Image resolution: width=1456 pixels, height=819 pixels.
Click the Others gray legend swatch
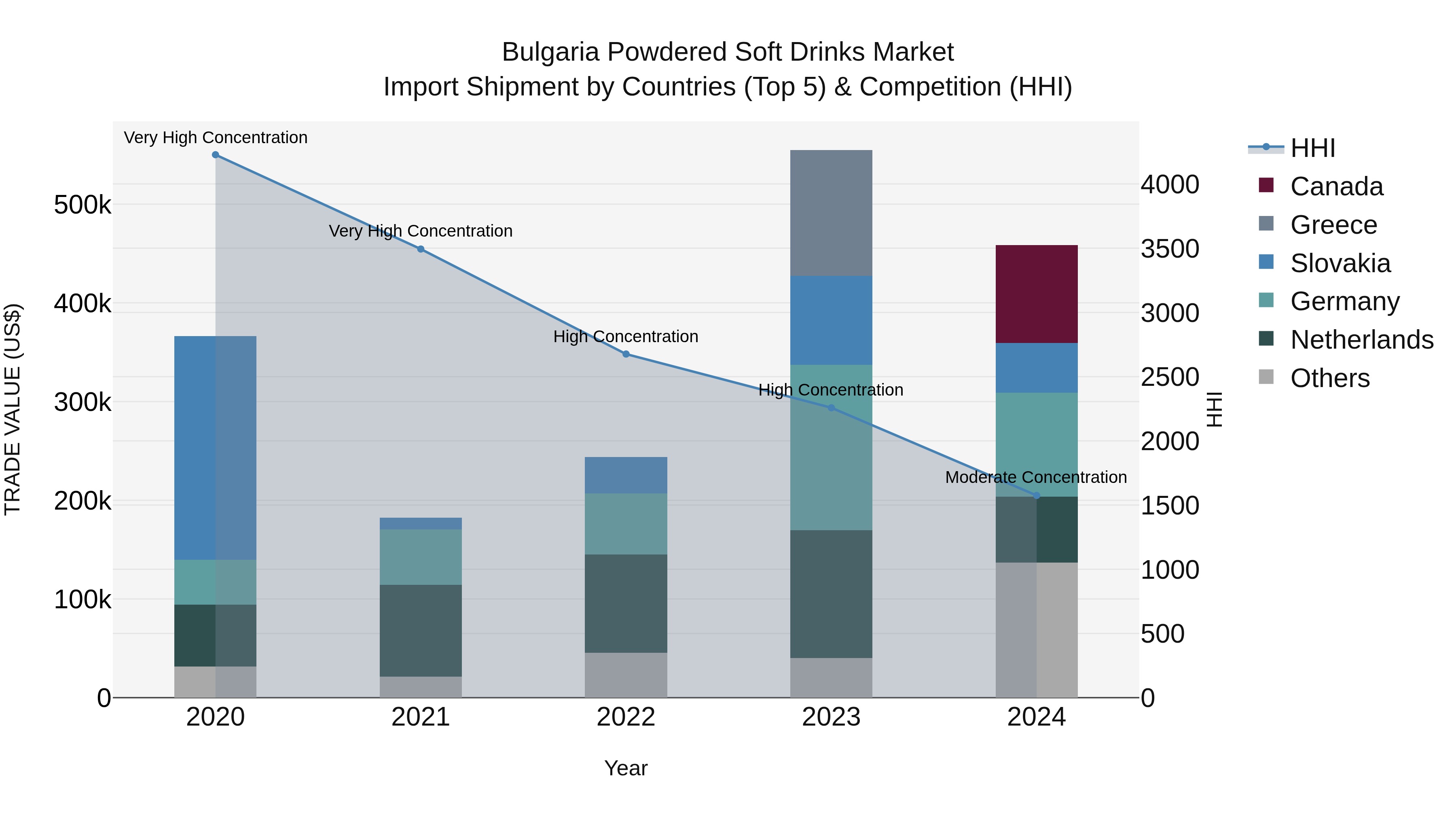(x=1267, y=377)
